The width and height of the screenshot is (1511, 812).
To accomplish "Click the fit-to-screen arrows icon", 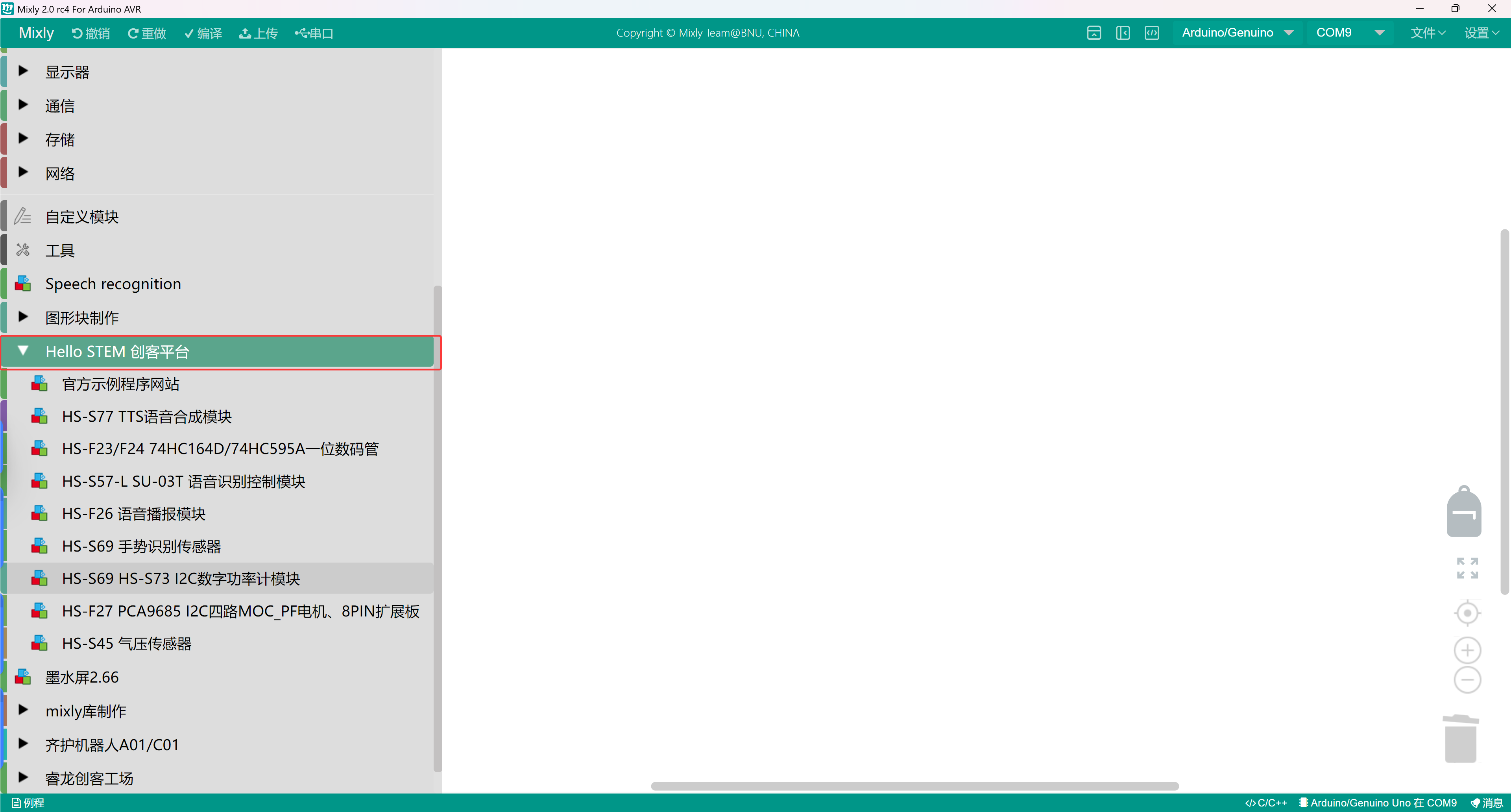I will [1467, 568].
